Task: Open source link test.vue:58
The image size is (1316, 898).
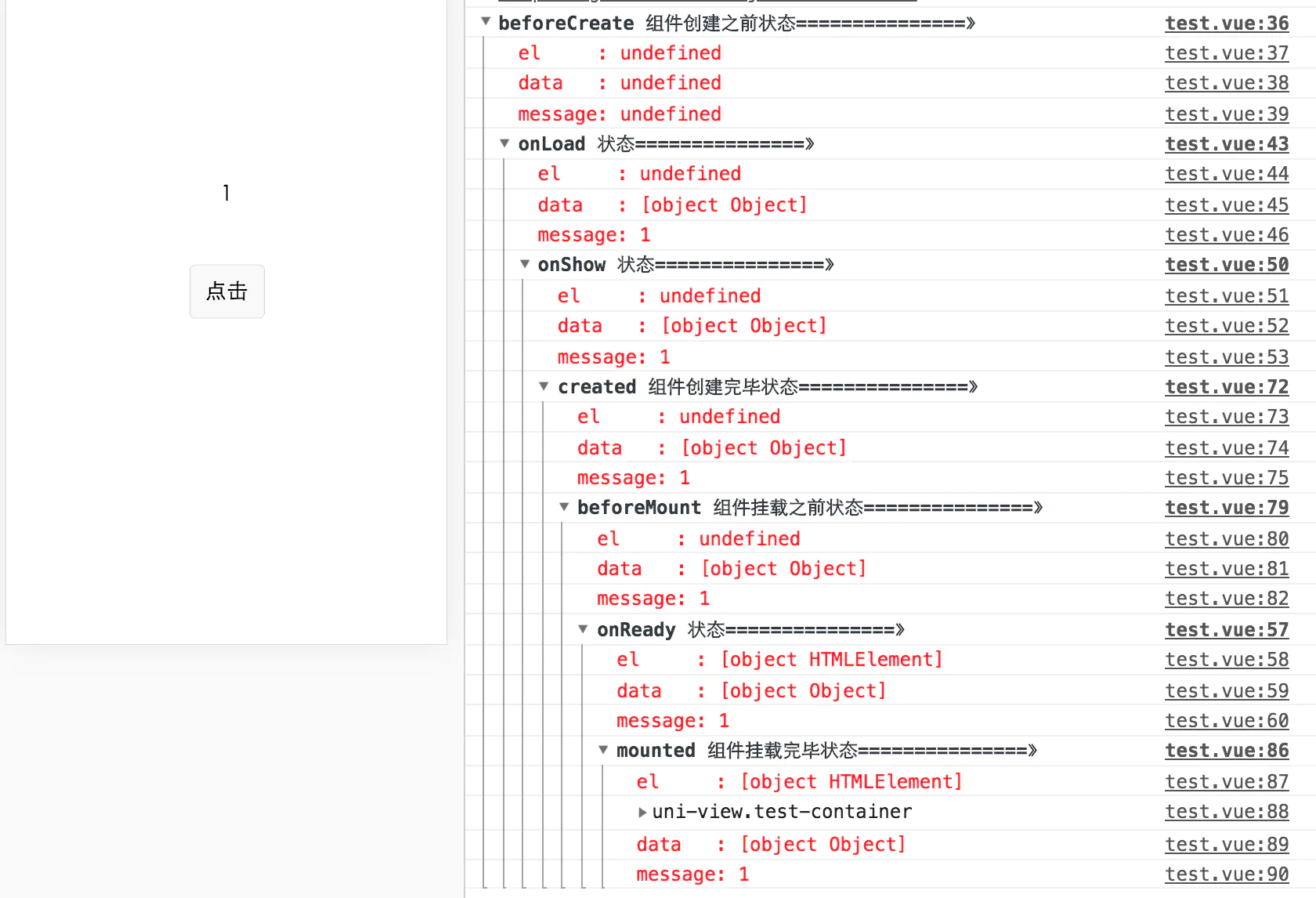Action: (x=1227, y=660)
